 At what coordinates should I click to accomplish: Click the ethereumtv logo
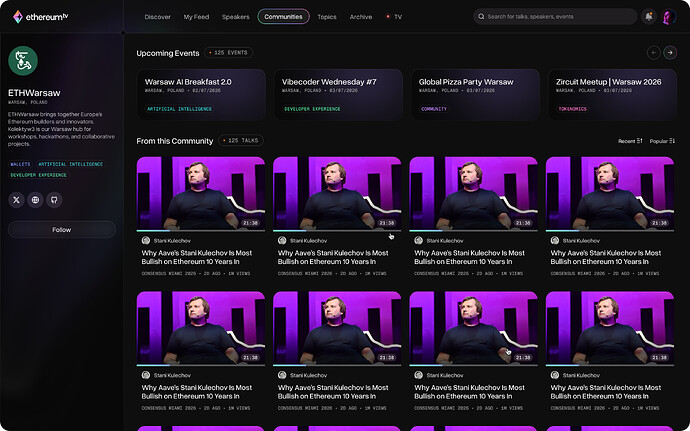coord(40,17)
